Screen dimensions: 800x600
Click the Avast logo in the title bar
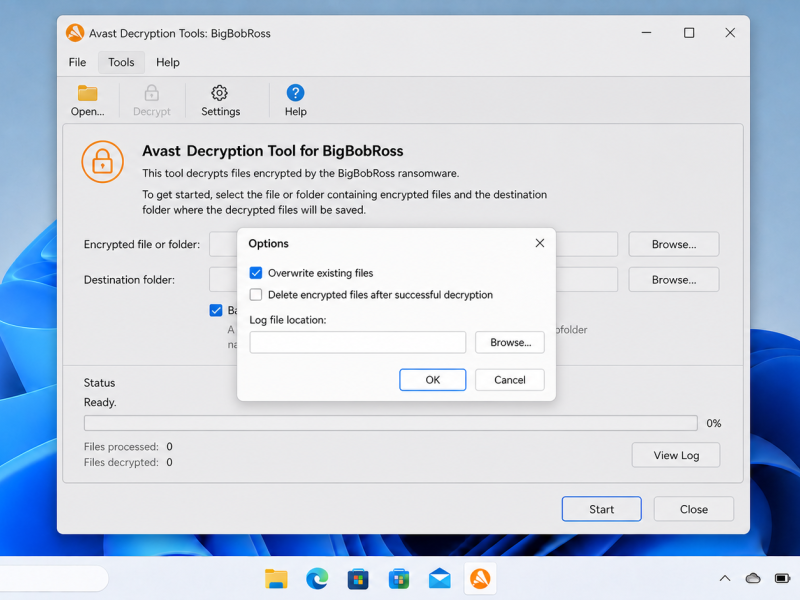click(75, 33)
